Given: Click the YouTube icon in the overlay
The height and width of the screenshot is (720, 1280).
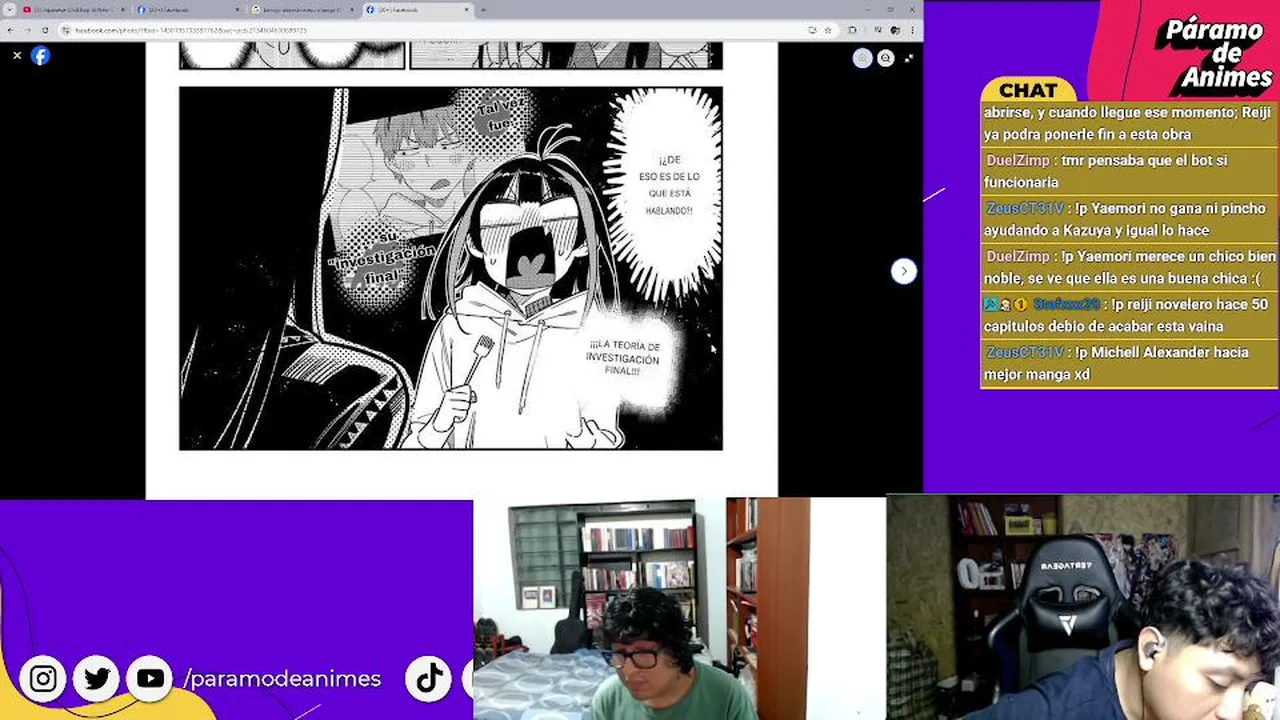Looking at the screenshot, I should point(150,679).
